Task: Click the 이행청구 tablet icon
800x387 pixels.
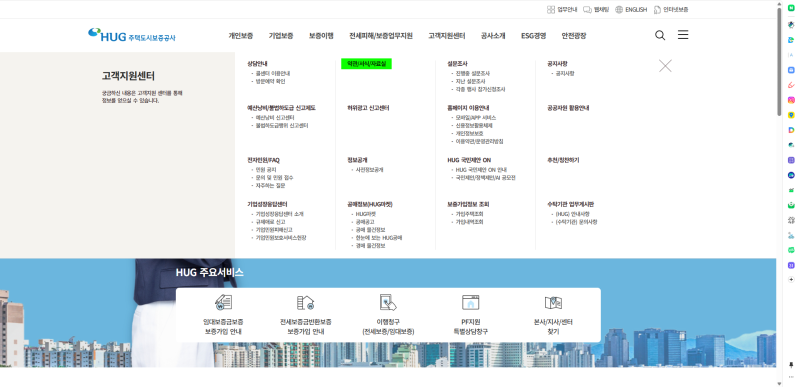Action: [388, 302]
